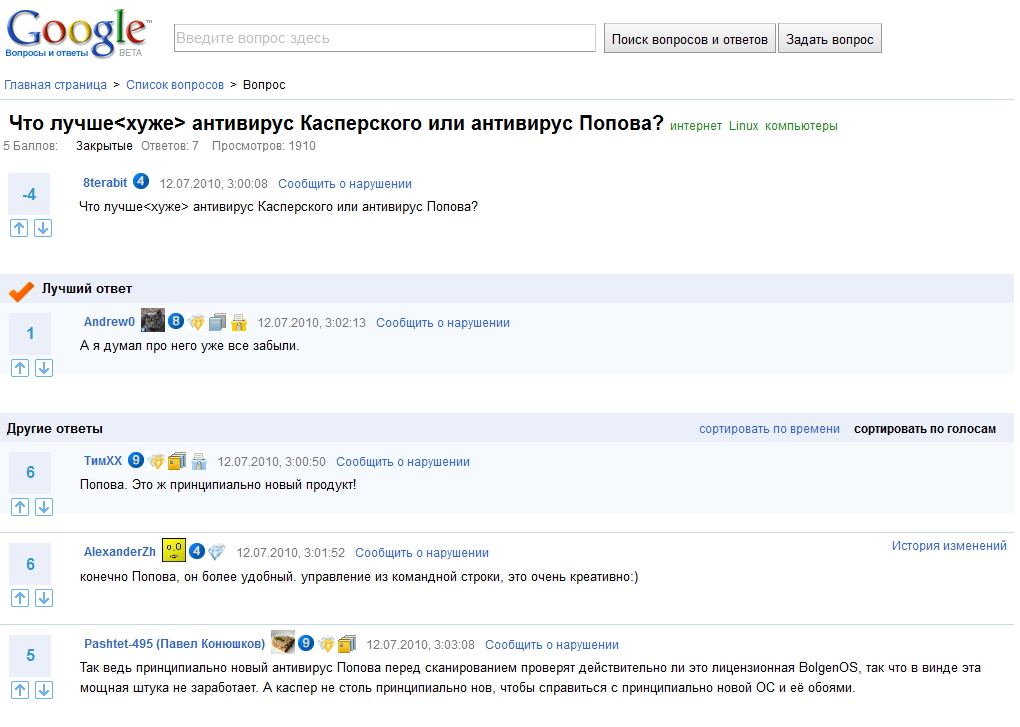Screen dimensions: 1020x727
Task: Click Andrew0's diamond award icon
Action: pyautogui.click(x=196, y=322)
